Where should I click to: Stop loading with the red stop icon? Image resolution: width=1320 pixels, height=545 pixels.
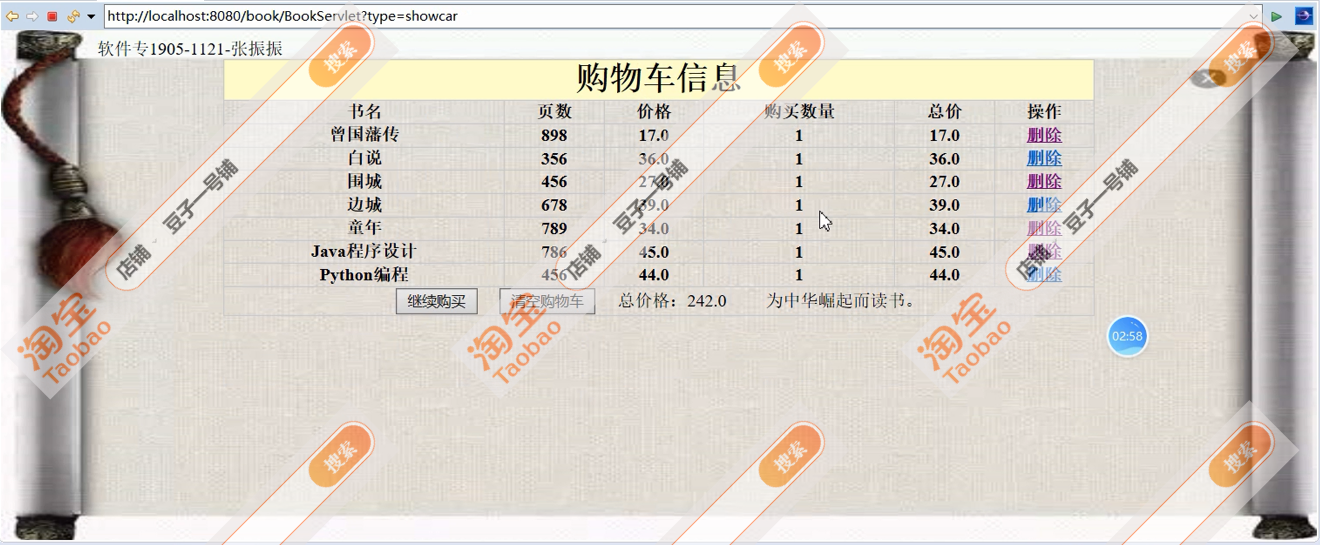coord(53,16)
